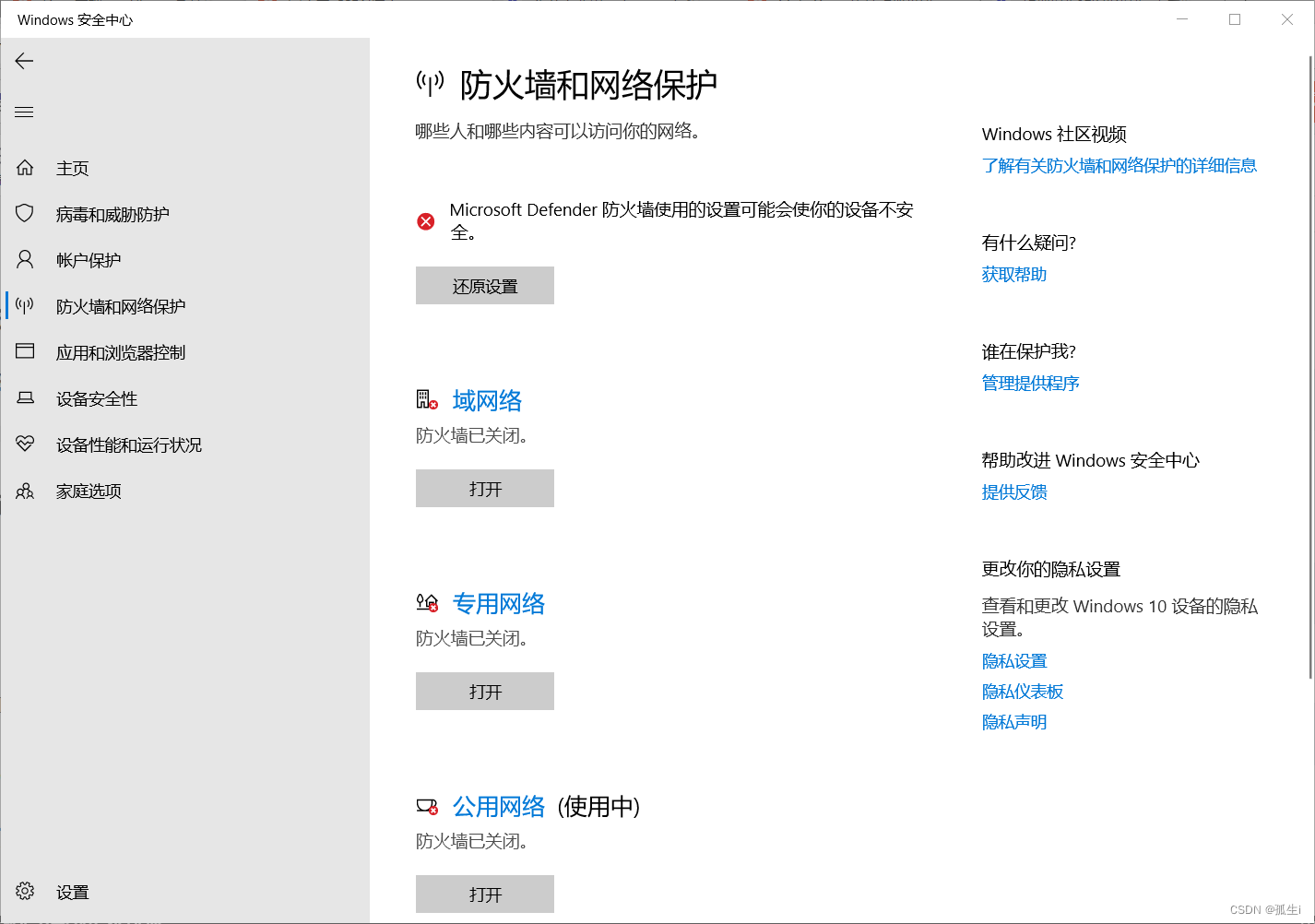
Task: Click the house icon next to 专用网络
Action: point(426,602)
